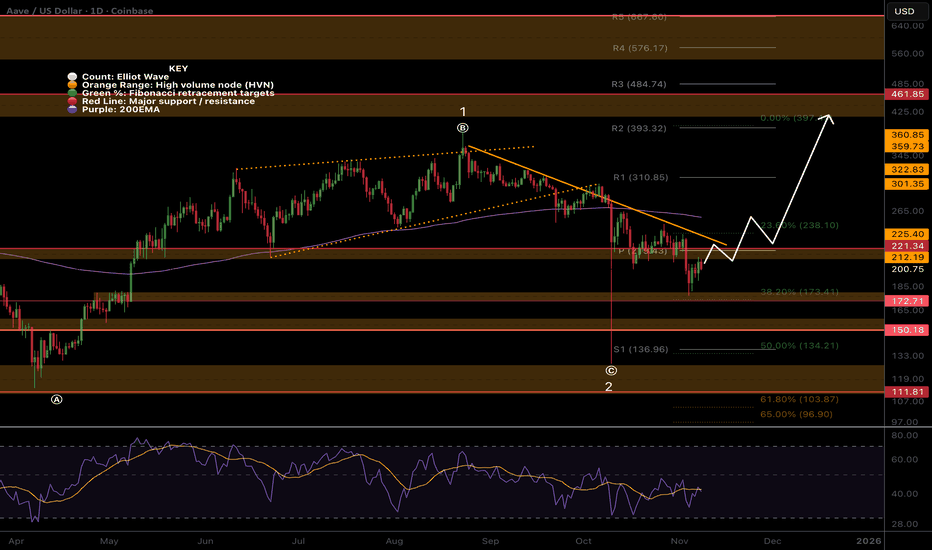Select the circled A wave marker

(x=56, y=399)
